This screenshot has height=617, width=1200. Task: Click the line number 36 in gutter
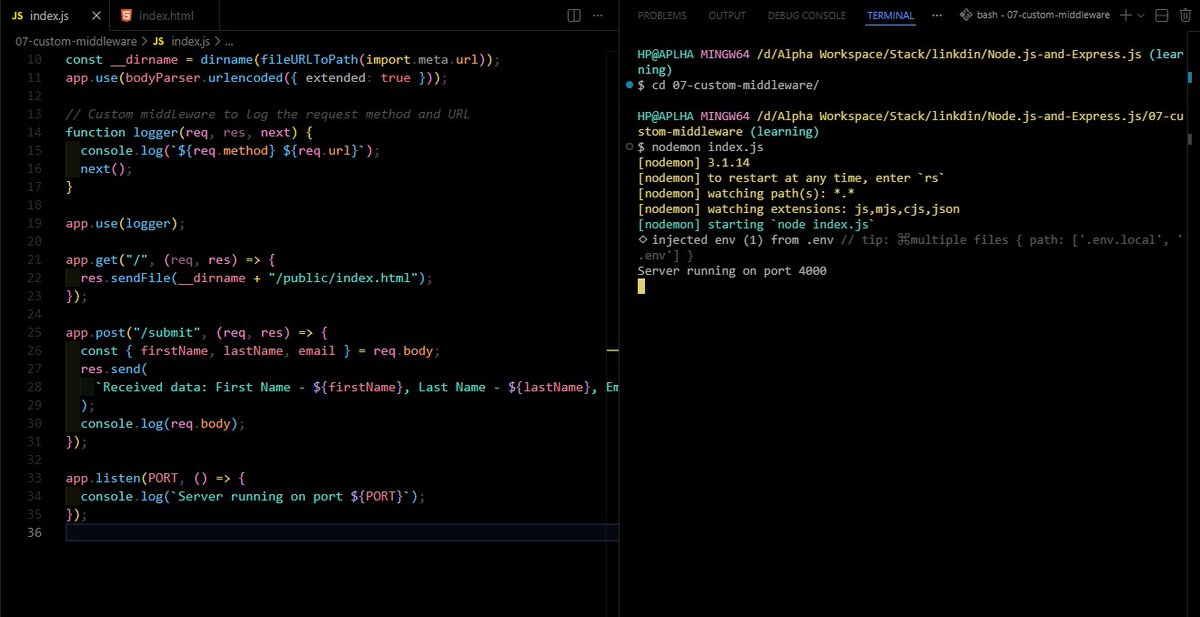(34, 532)
